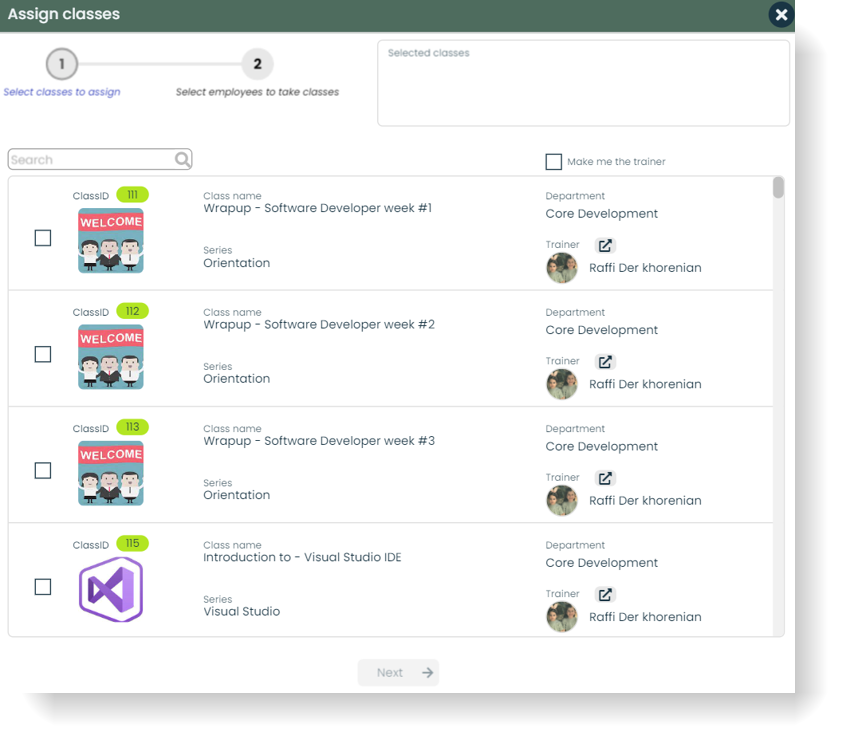Click the Visual Studio logo of class 115
850x748 pixels.
click(x=111, y=590)
